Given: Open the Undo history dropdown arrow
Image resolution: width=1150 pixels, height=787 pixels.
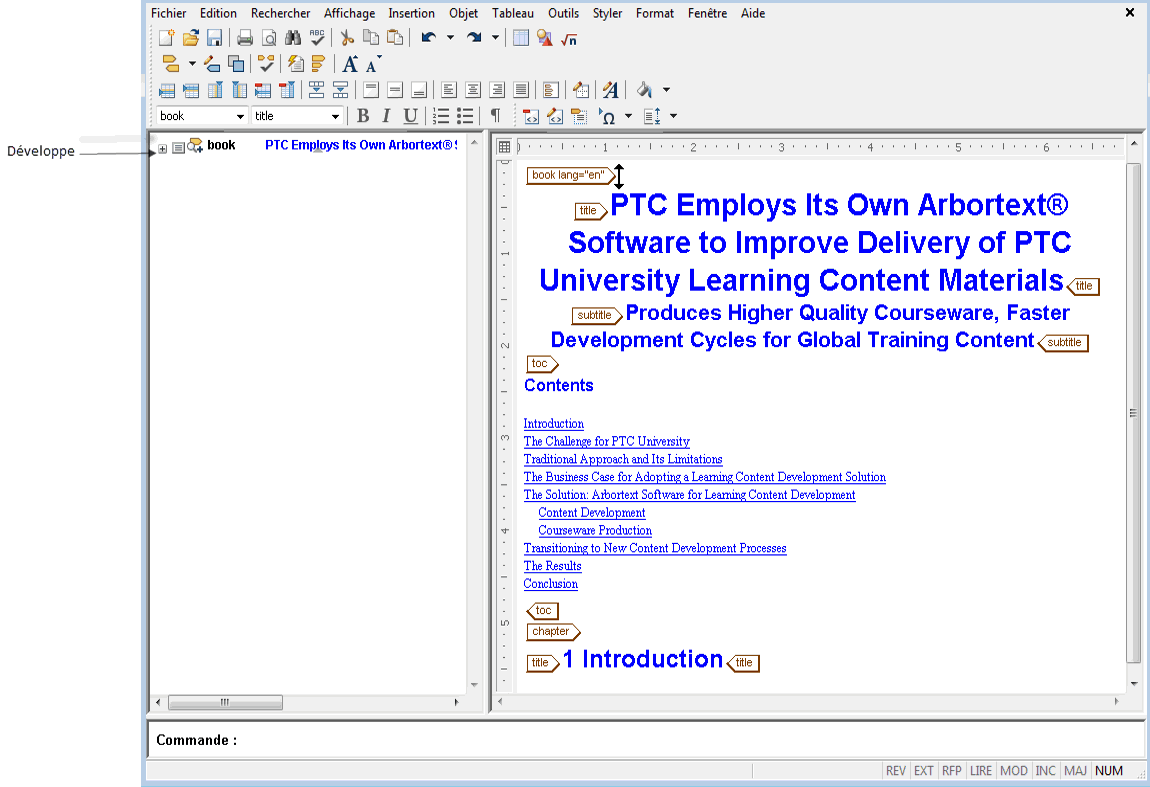Looking at the screenshot, I should point(450,37).
